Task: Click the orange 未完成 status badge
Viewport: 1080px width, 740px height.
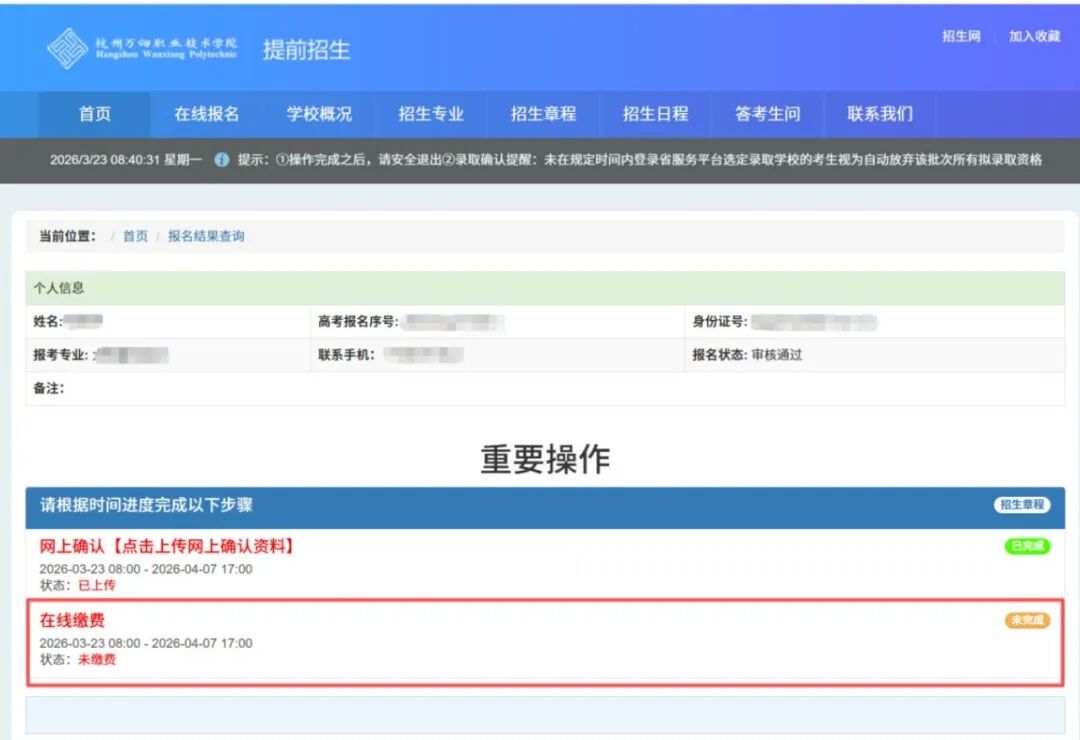Action: tap(1029, 620)
